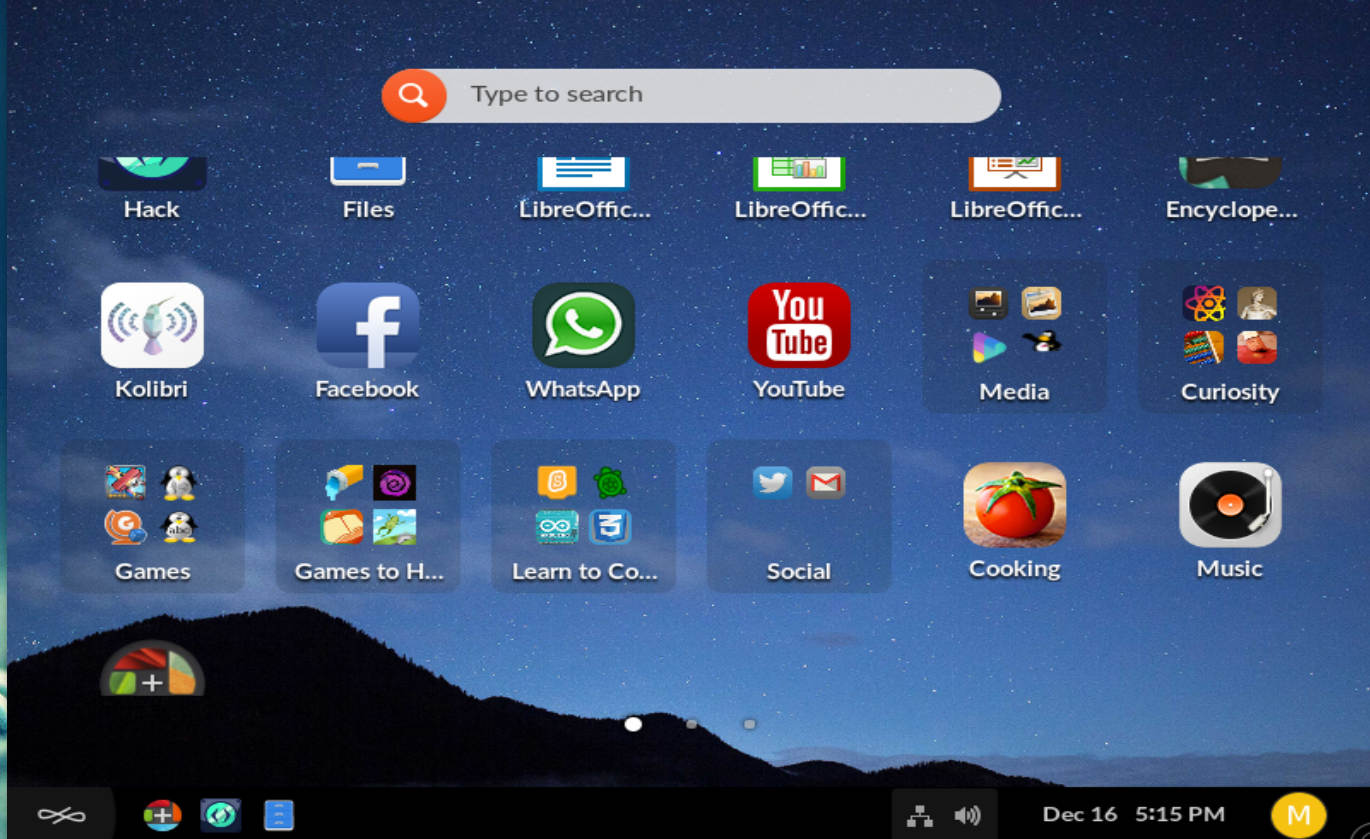Open the Files app
1370x839 pixels.
pos(368,172)
